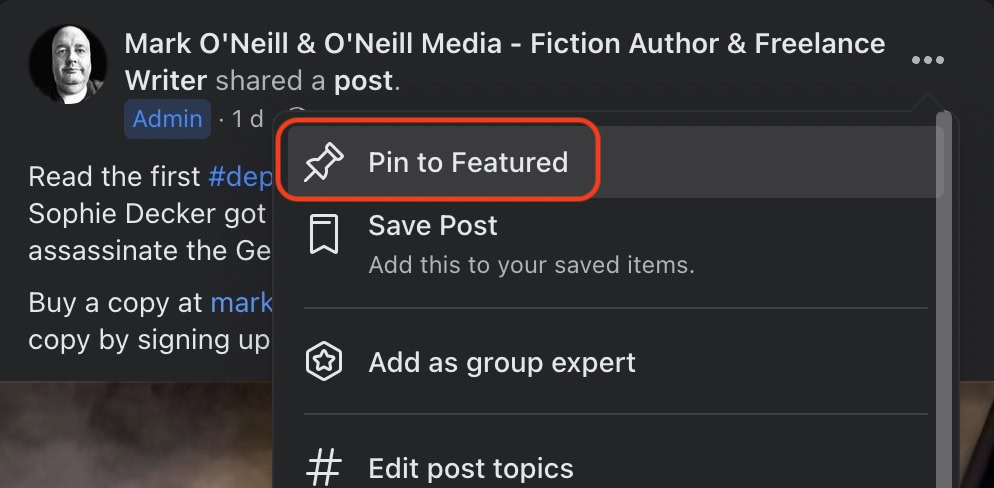
Task: Choose the Save Post menu label
Action: (432, 226)
